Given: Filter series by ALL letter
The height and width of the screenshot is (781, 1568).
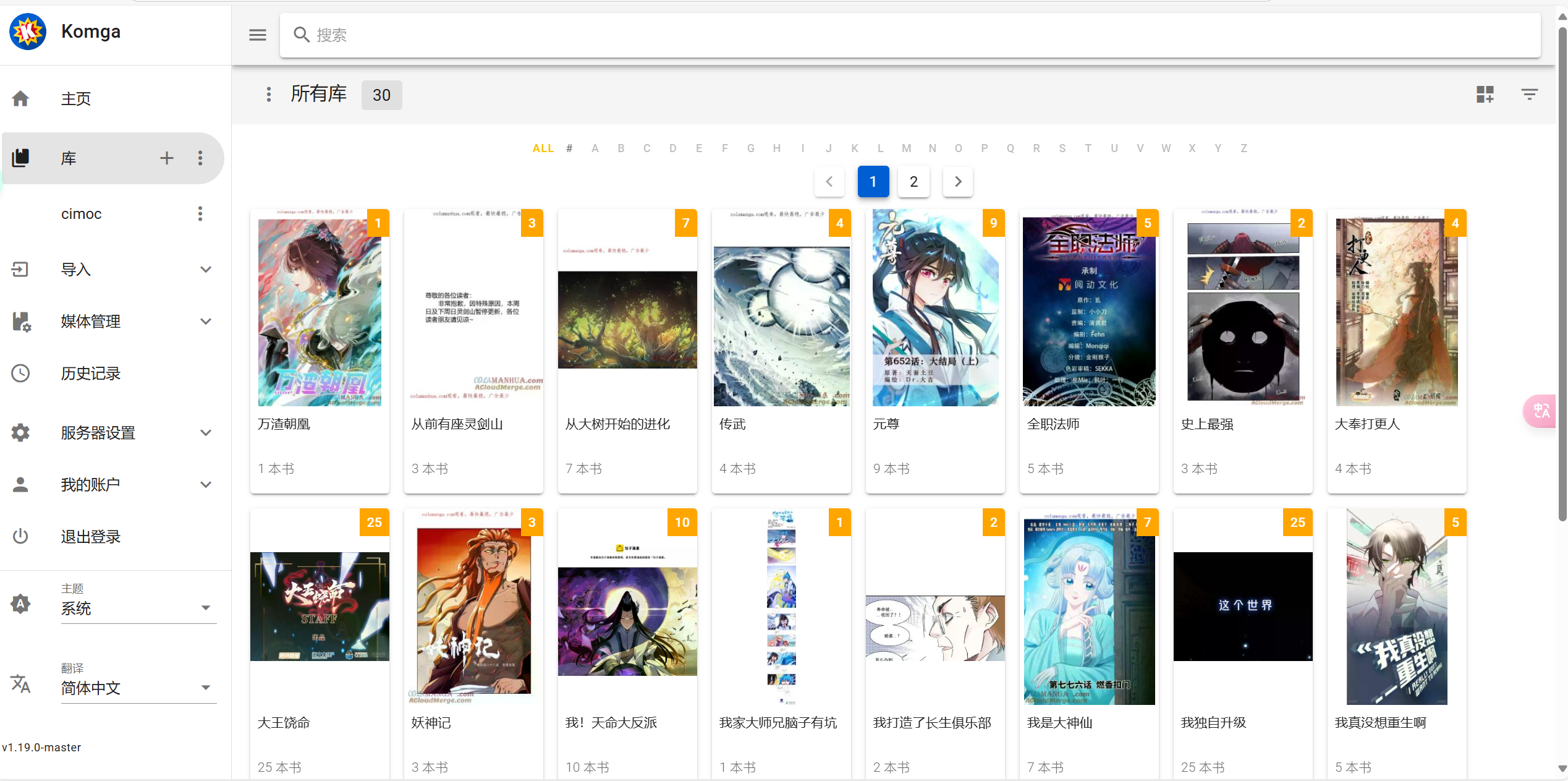Looking at the screenshot, I should 543,148.
